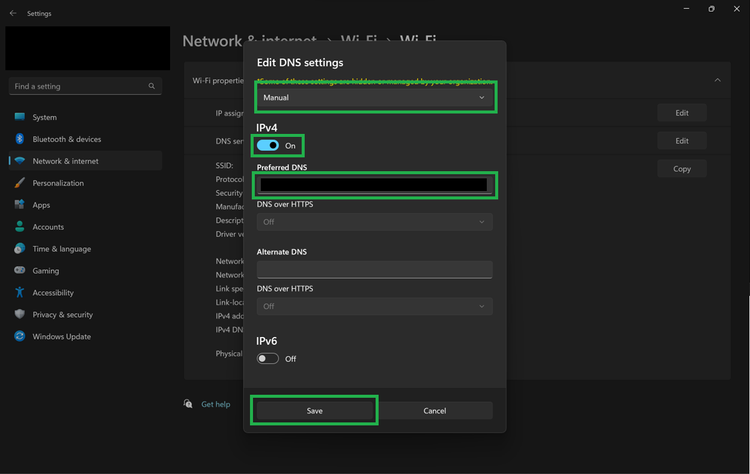This screenshot has height=474, width=750.
Task: Cancel the DNS settings dialog
Action: coord(434,411)
